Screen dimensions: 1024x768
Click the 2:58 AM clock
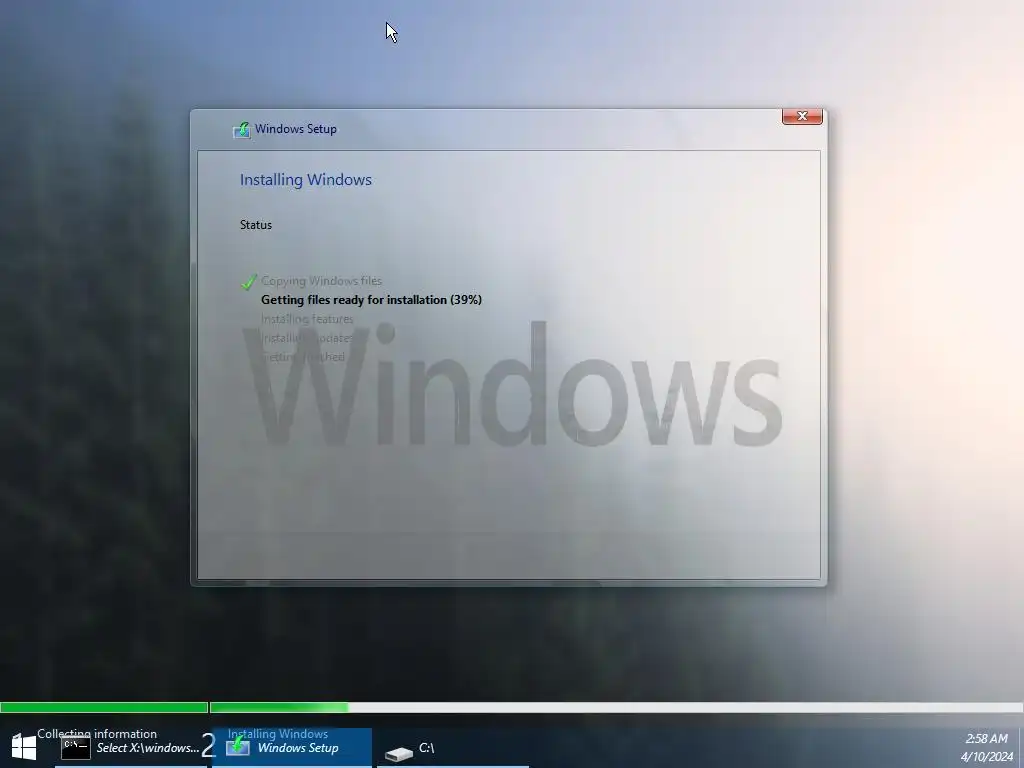tap(986, 739)
